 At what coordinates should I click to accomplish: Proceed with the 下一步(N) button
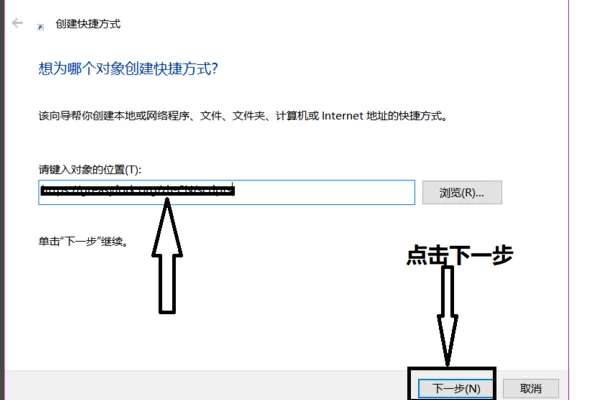coord(456,389)
